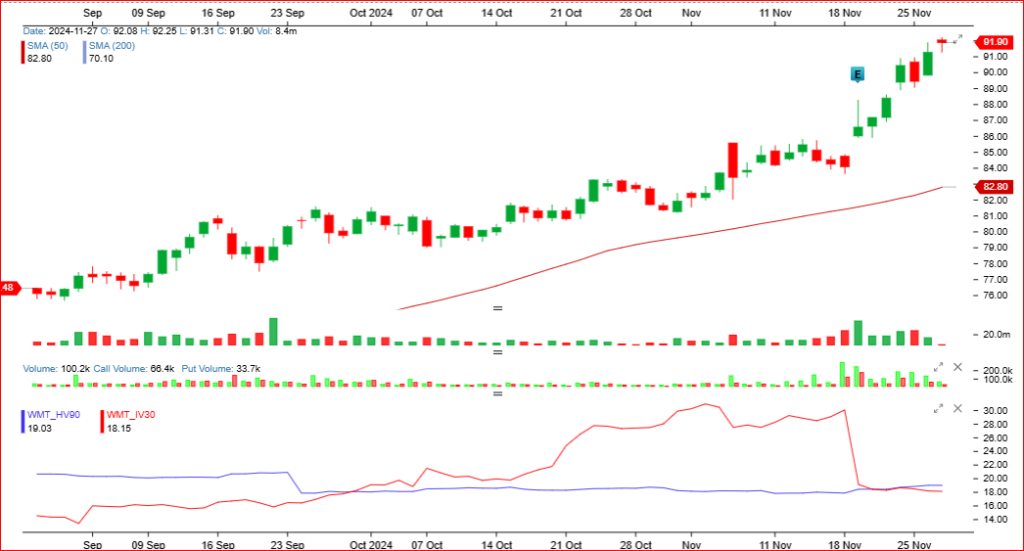This screenshot has width=1024, height=551.
Task: Select the WMT_HV90 legend label
Action: 54,415
